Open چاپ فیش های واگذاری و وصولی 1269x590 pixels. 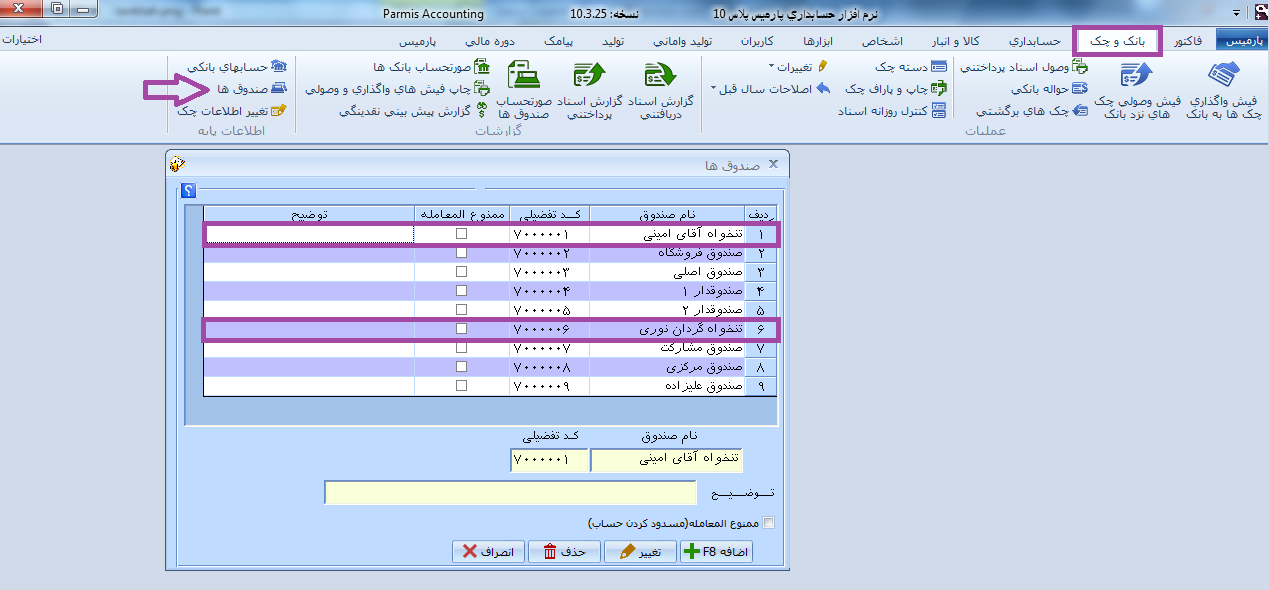click(398, 89)
